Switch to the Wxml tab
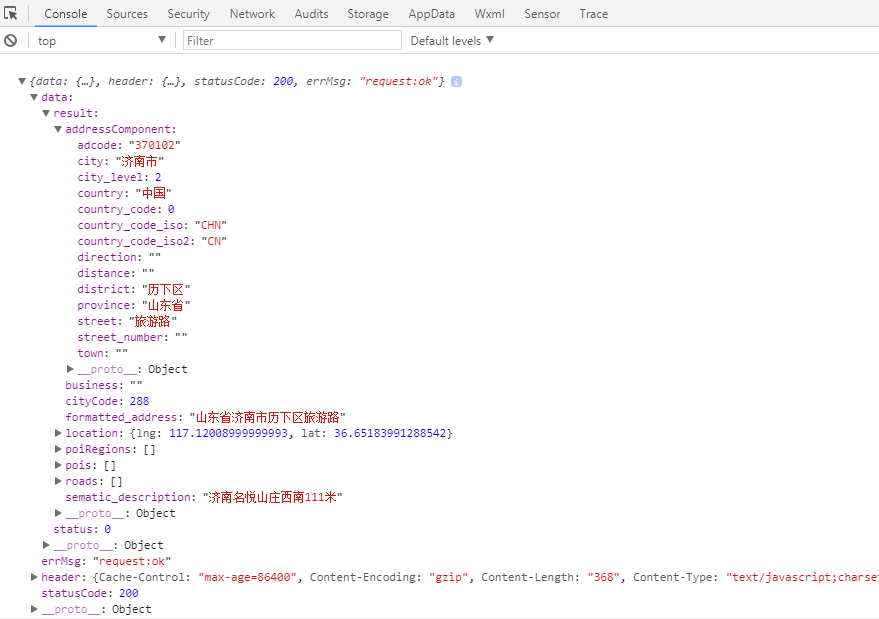This screenshot has height=619, width=879. pyautogui.click(x=489, y=13)
